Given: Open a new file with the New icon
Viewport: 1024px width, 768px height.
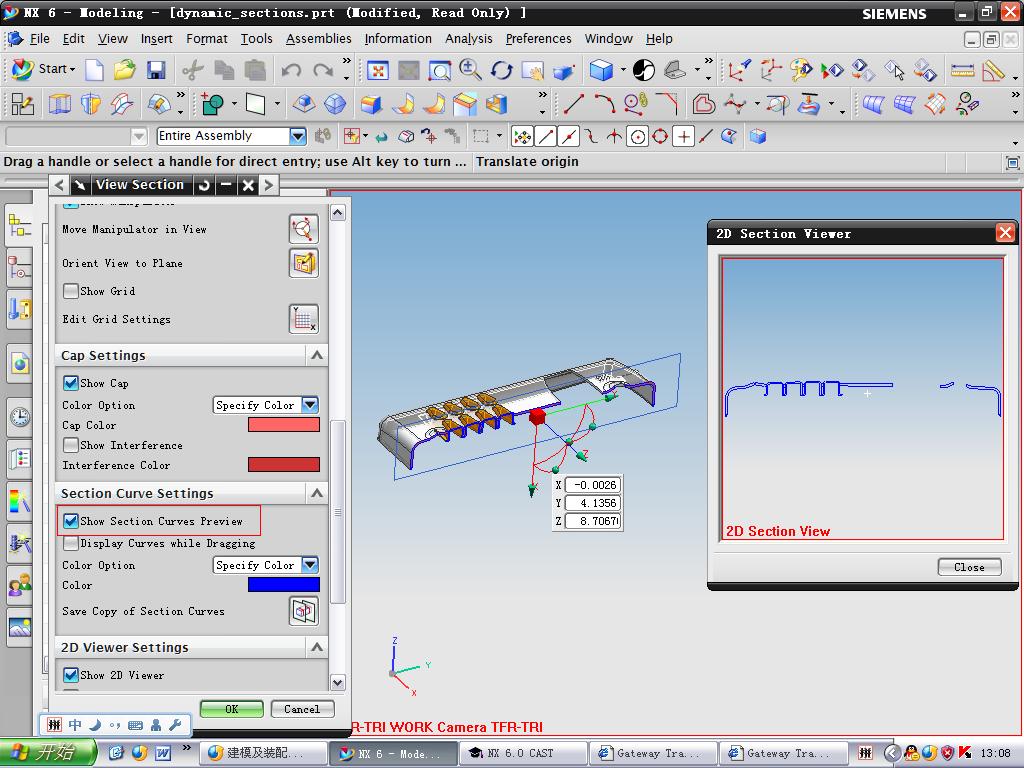Looking at the screenshot, I should pyautogui.click(x=94, y=70).
